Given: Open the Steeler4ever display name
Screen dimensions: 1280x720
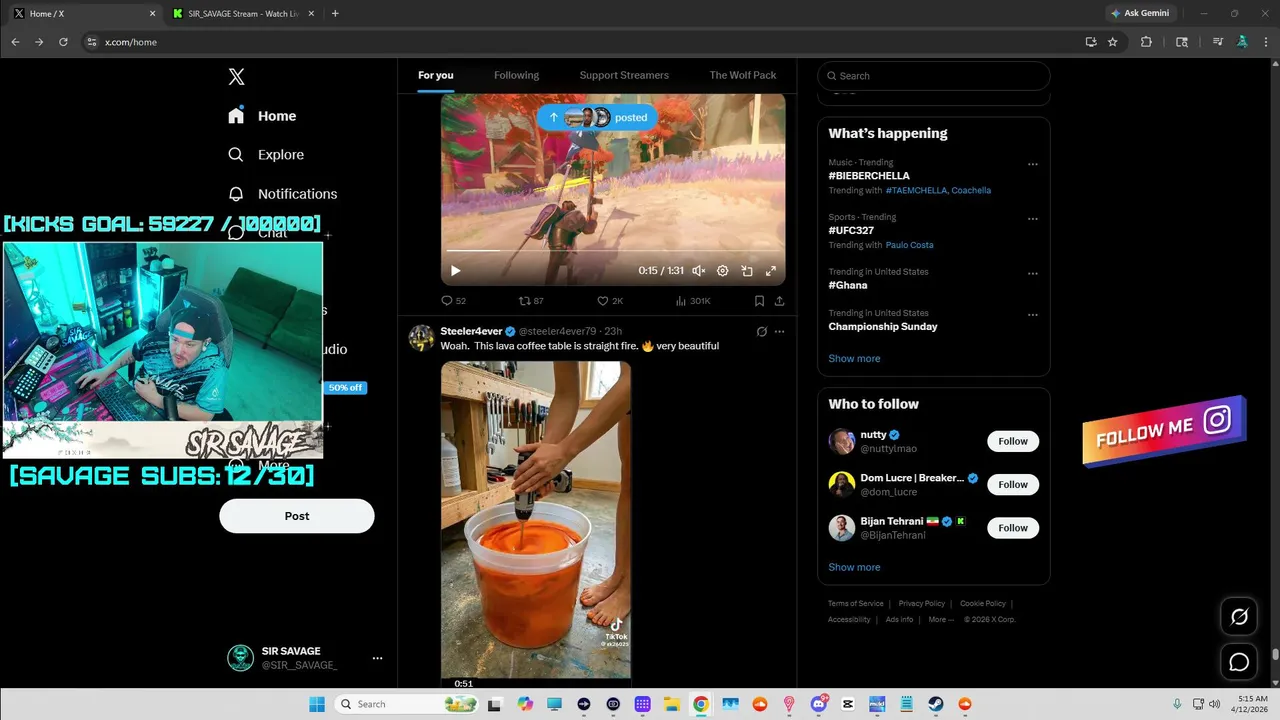Looking at the screenshot, I should tap(471, 331).
